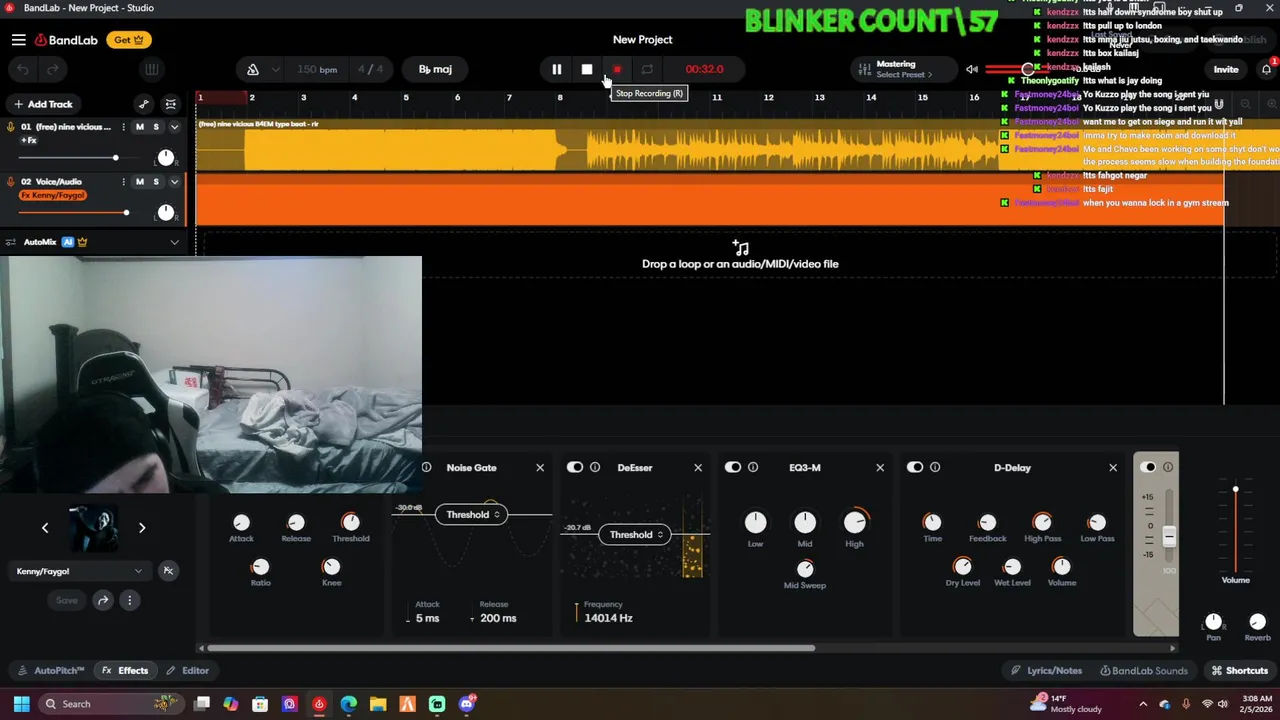This screenshot has height=720, width=1280.
Task: Open the Lyrics/Notes panel
Action: click(1047, 671)
